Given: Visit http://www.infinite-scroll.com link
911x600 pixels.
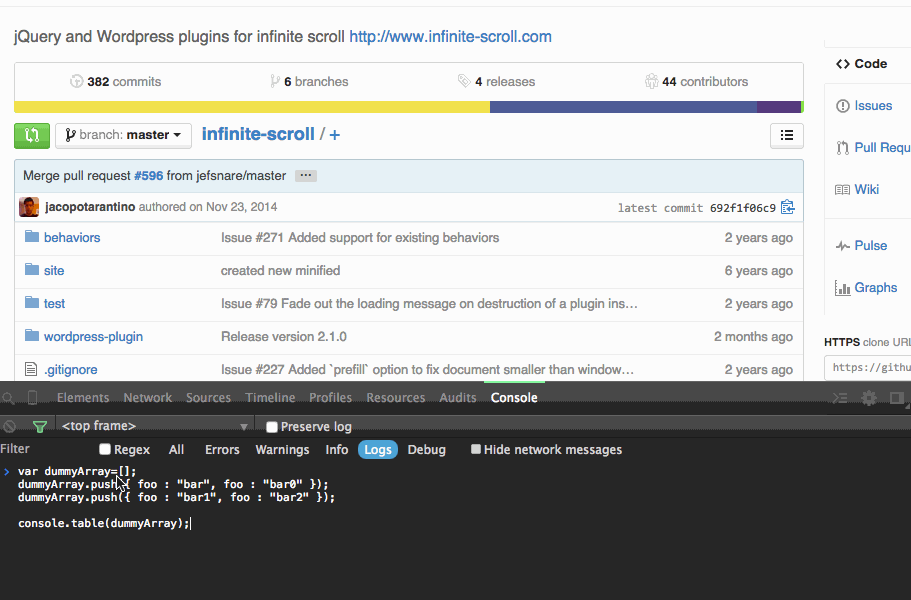Looking at the screenshot, I should coord(450,37).
